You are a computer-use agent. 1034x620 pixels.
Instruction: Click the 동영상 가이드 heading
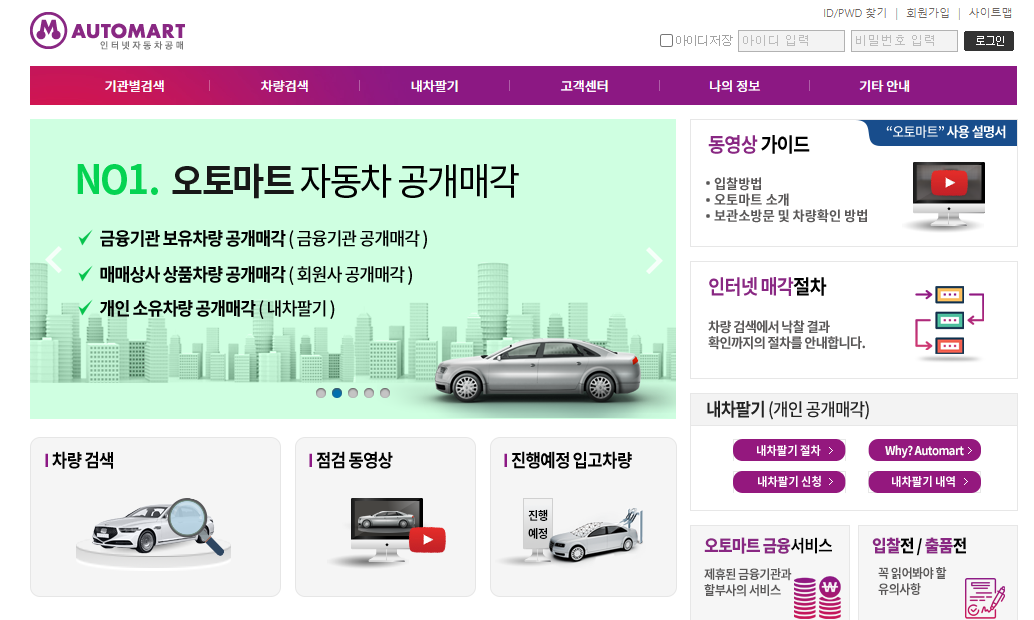click(758, 144)
